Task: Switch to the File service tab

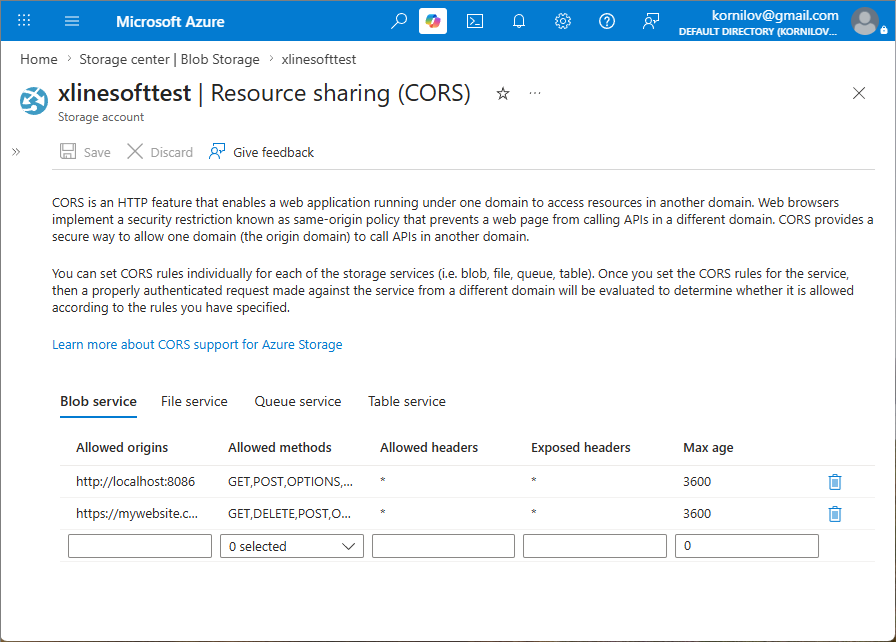Action: (x=194, y=402)
